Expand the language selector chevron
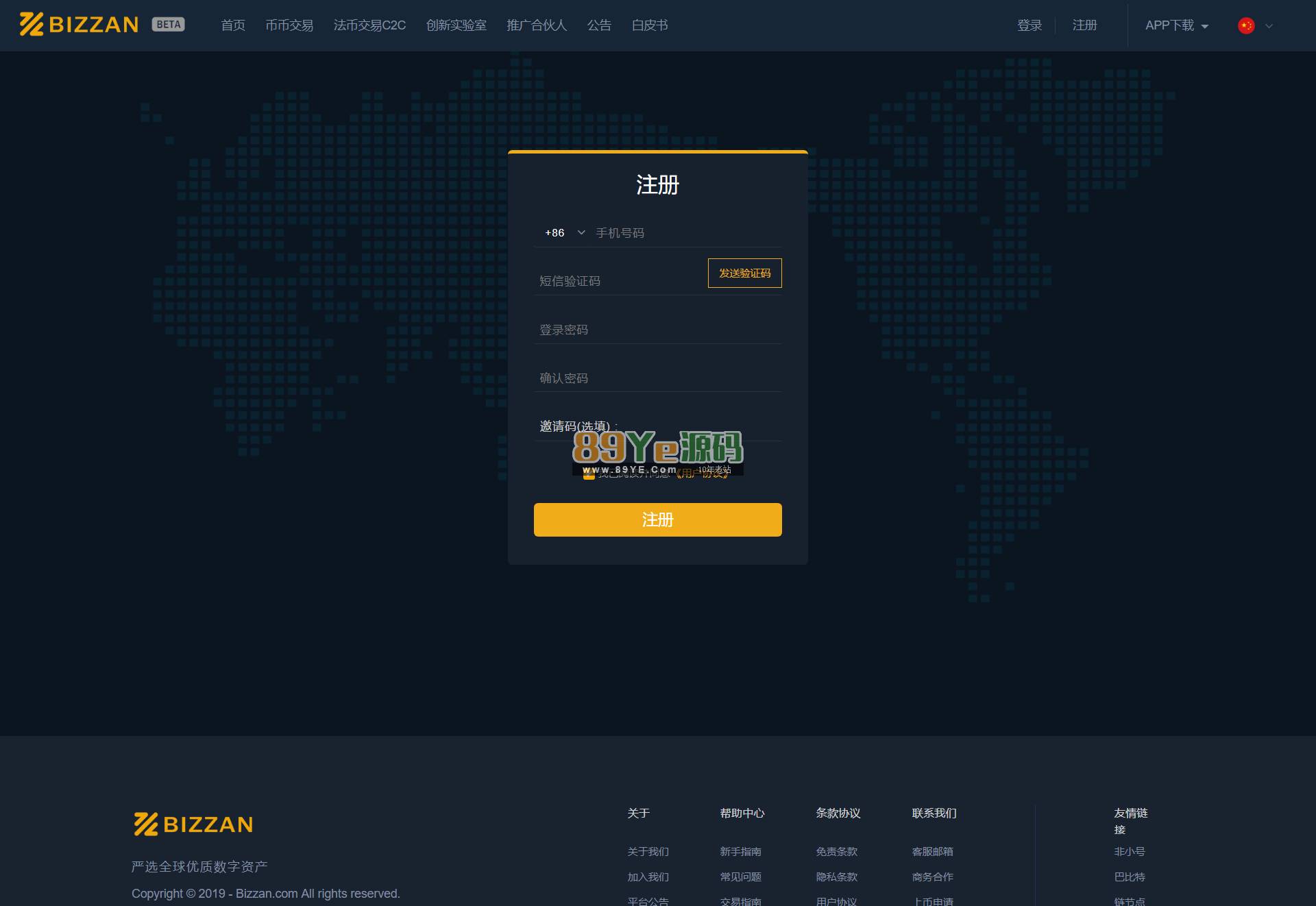 tap(1269, 26)
